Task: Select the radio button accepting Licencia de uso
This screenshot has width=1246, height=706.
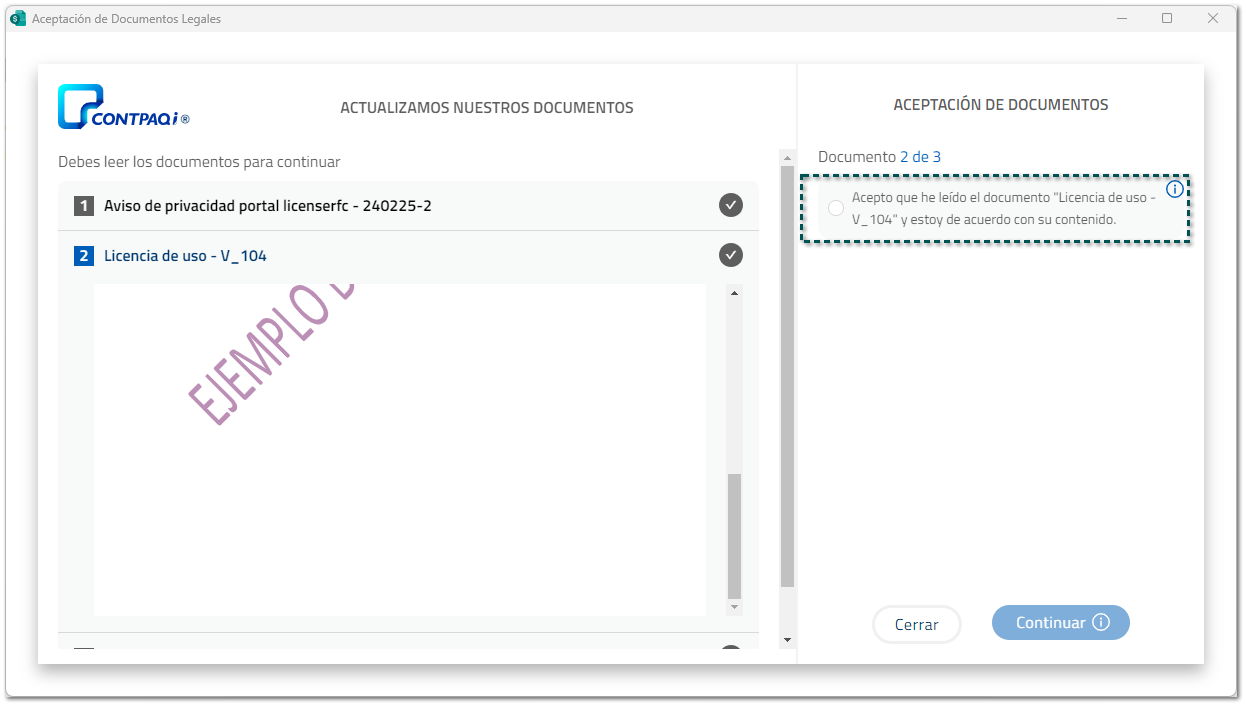Action: pyautogui.click(x=836, y=208)
